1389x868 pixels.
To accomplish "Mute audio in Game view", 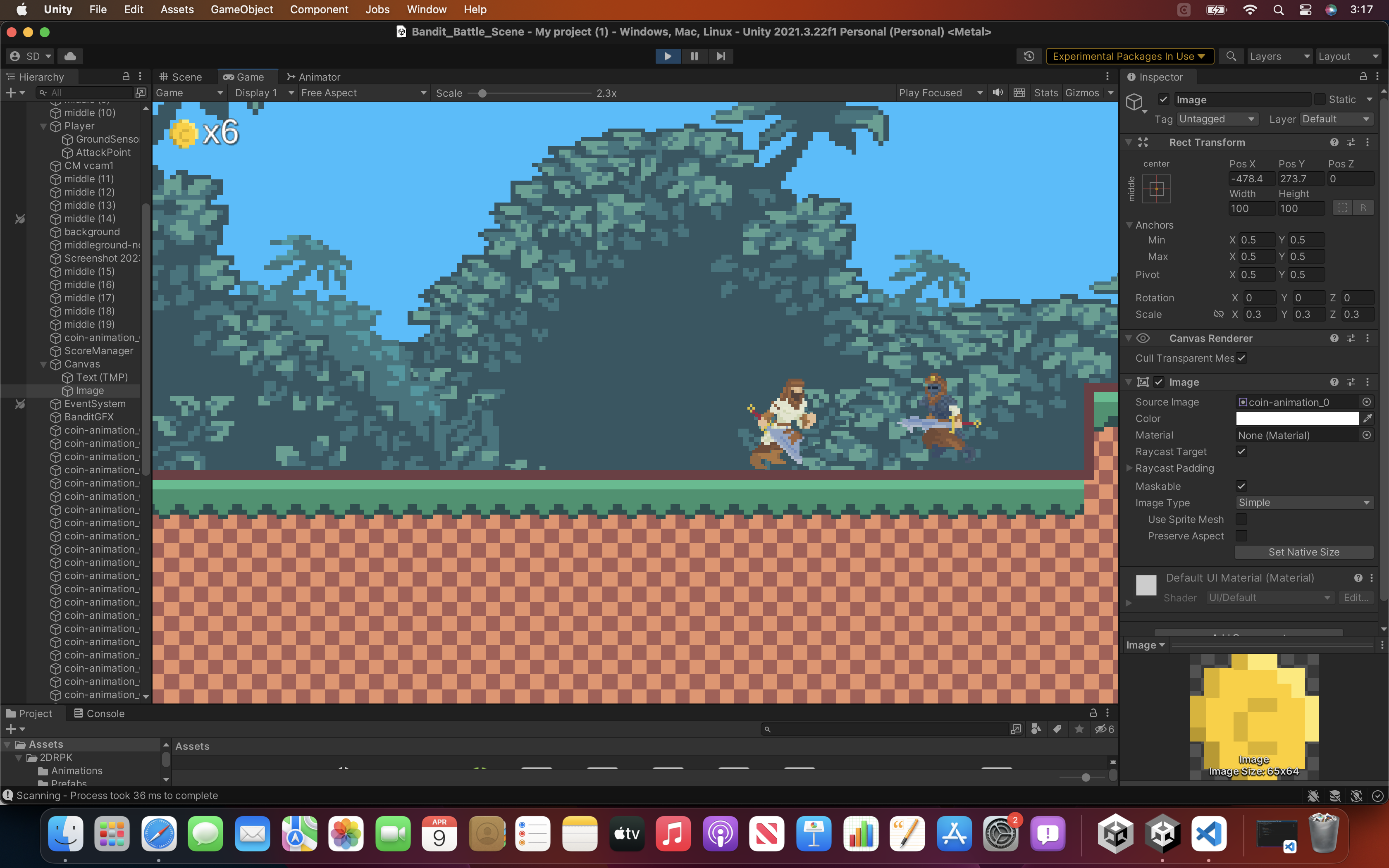I will (998, 93).
